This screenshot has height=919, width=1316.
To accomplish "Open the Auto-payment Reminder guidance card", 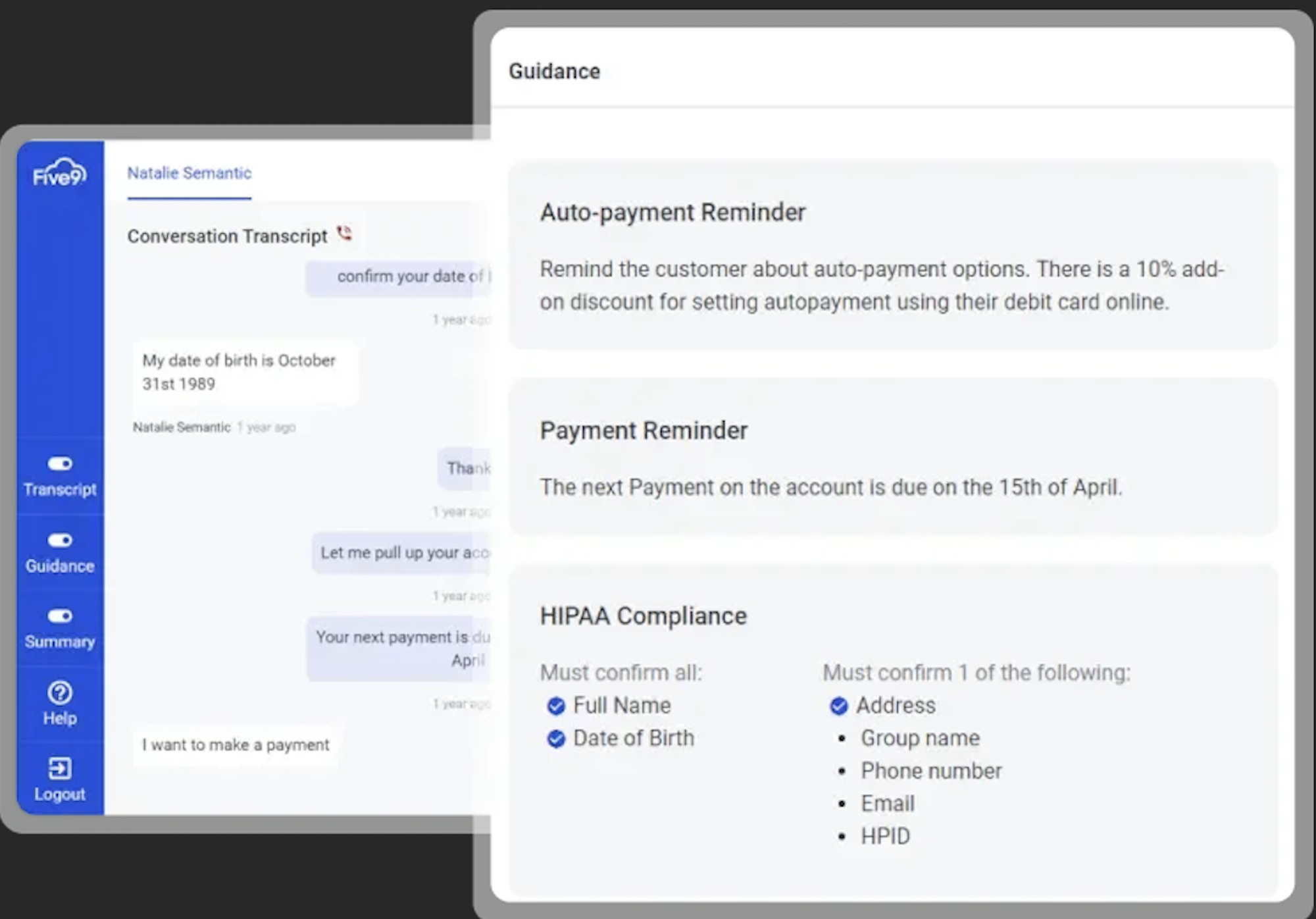I will pos(893,255).
